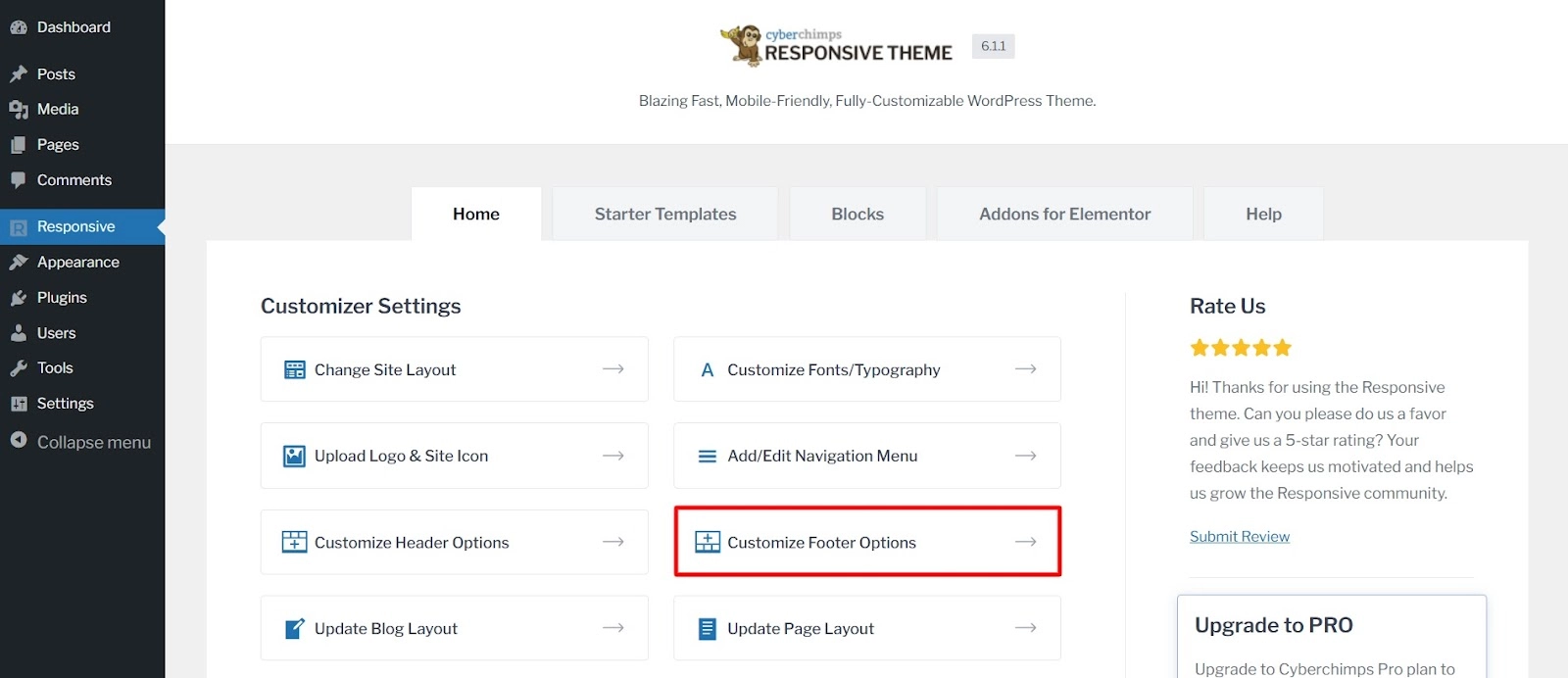
Task: Switch to Addons for Elementor tab
Action: 1065,214
